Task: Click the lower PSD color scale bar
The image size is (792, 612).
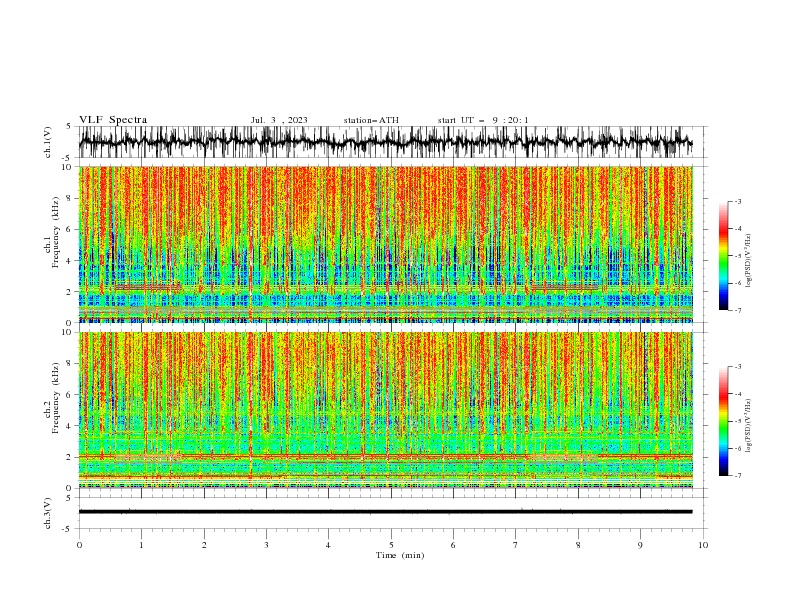Action: coord(723,421)
